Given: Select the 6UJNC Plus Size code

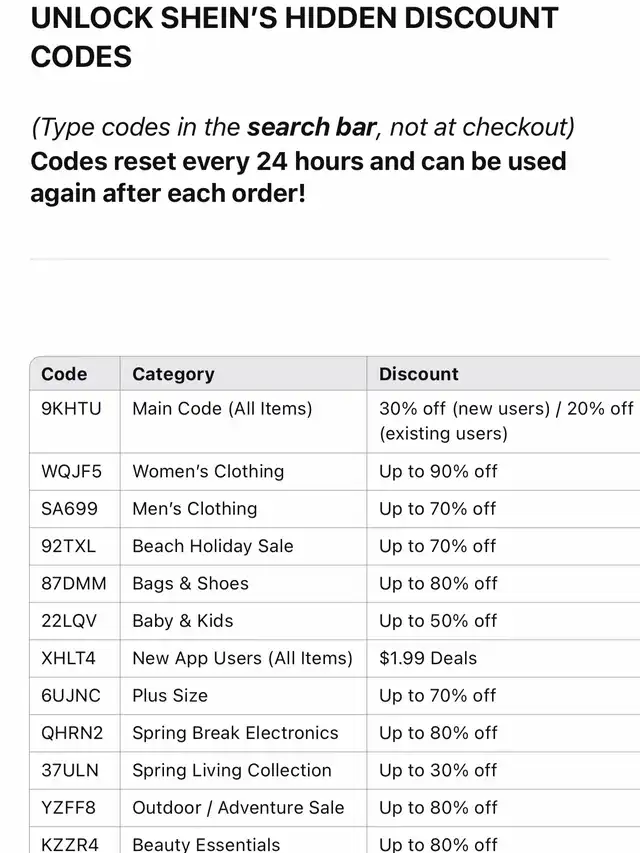Looking at the screenshot, I should click(71, 695).
